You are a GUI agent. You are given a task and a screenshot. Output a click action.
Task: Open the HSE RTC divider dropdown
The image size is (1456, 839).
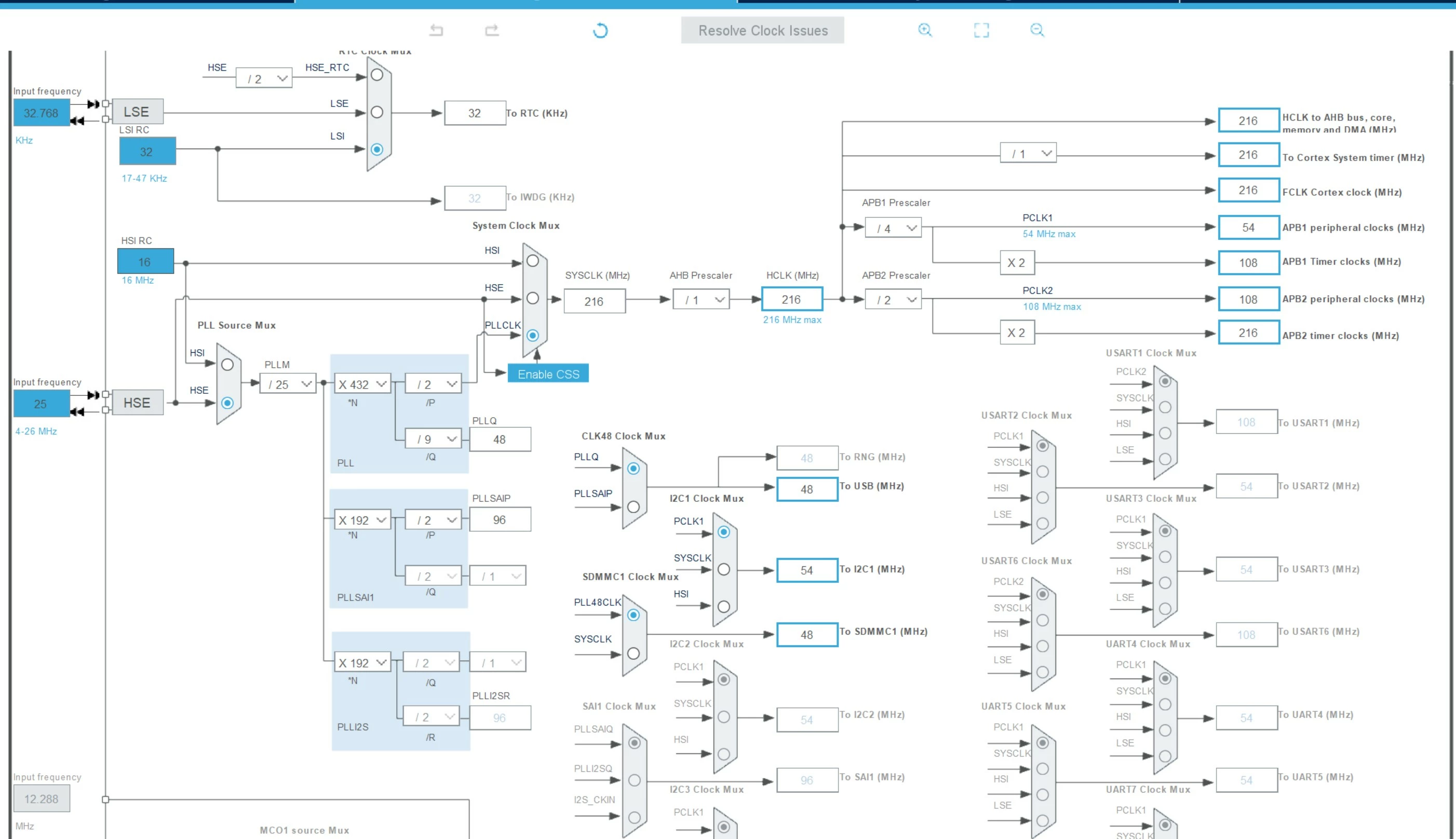coord(264,78)
